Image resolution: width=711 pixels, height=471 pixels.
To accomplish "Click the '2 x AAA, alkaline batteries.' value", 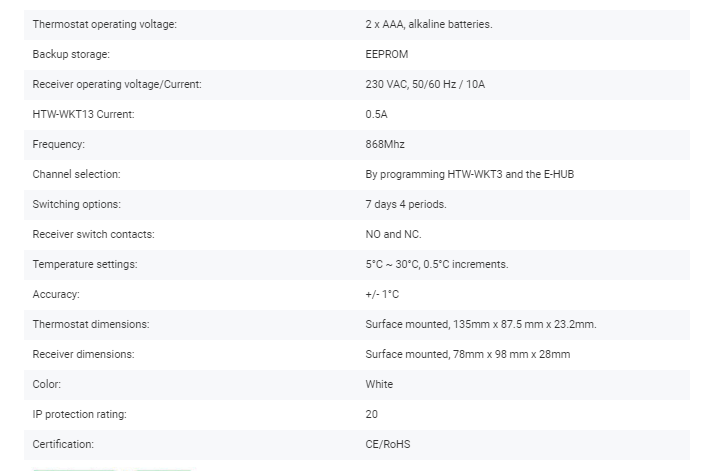I will [428, 24].
